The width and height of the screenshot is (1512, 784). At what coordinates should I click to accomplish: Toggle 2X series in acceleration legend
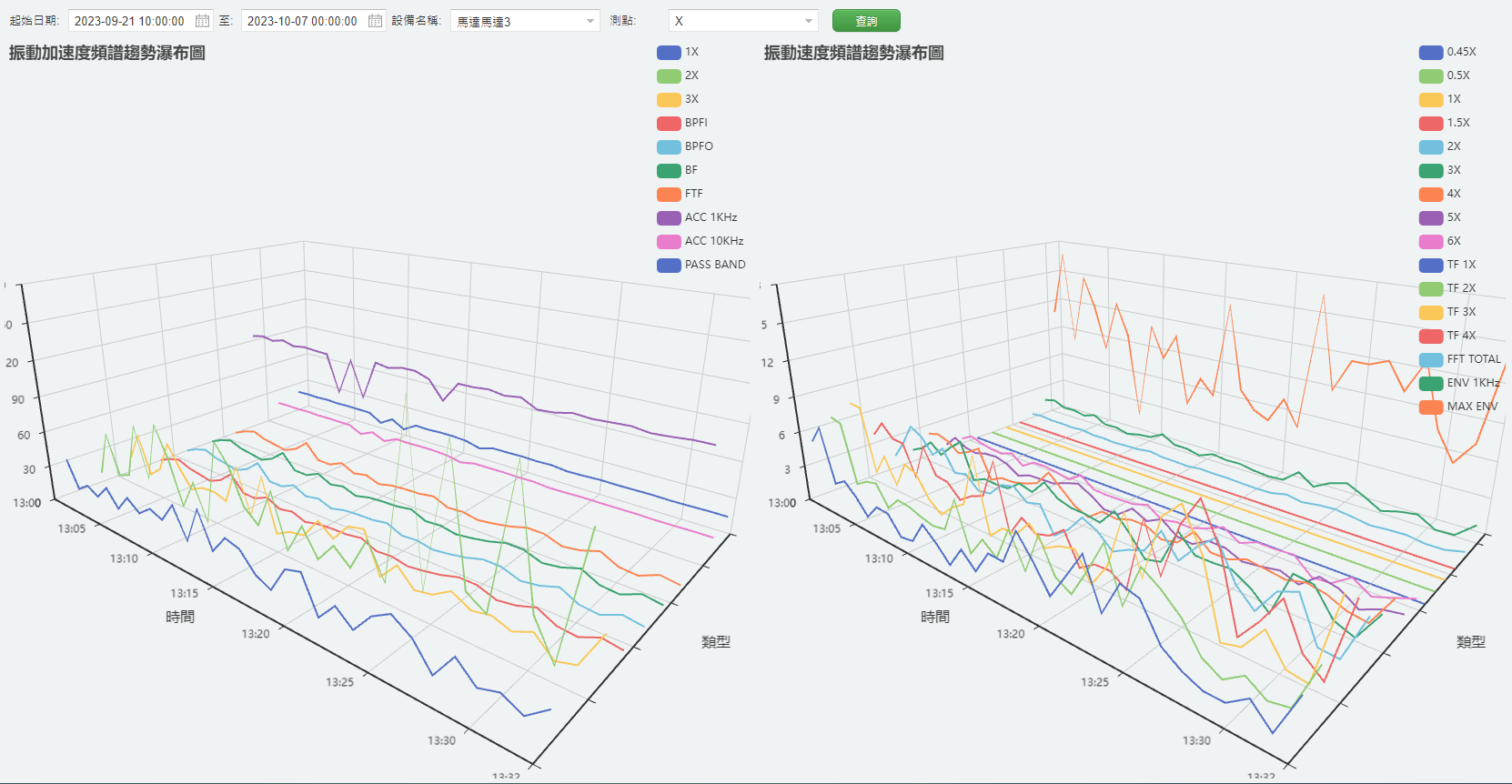[x=678, y=75]
